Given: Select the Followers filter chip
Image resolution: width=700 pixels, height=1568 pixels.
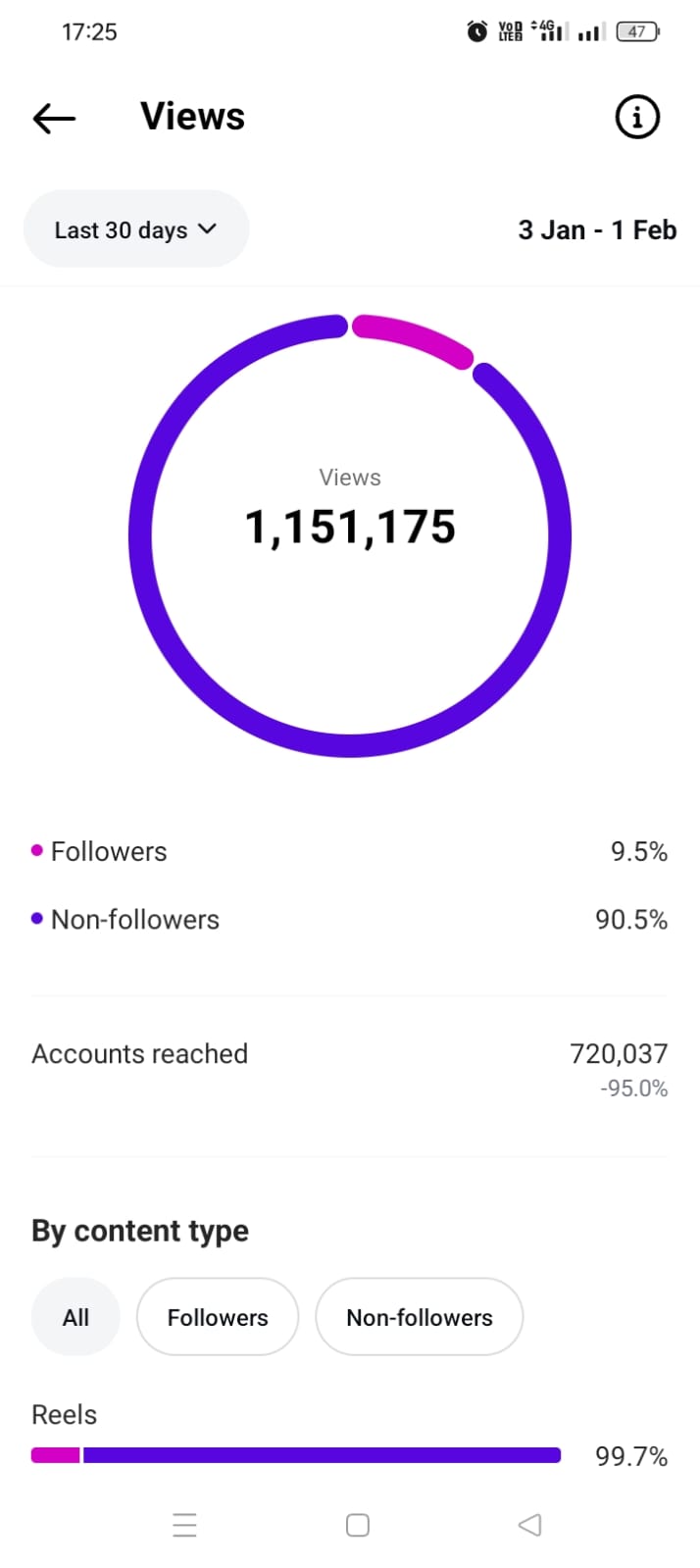Looking at the screenshot, I should (218, 1317).
